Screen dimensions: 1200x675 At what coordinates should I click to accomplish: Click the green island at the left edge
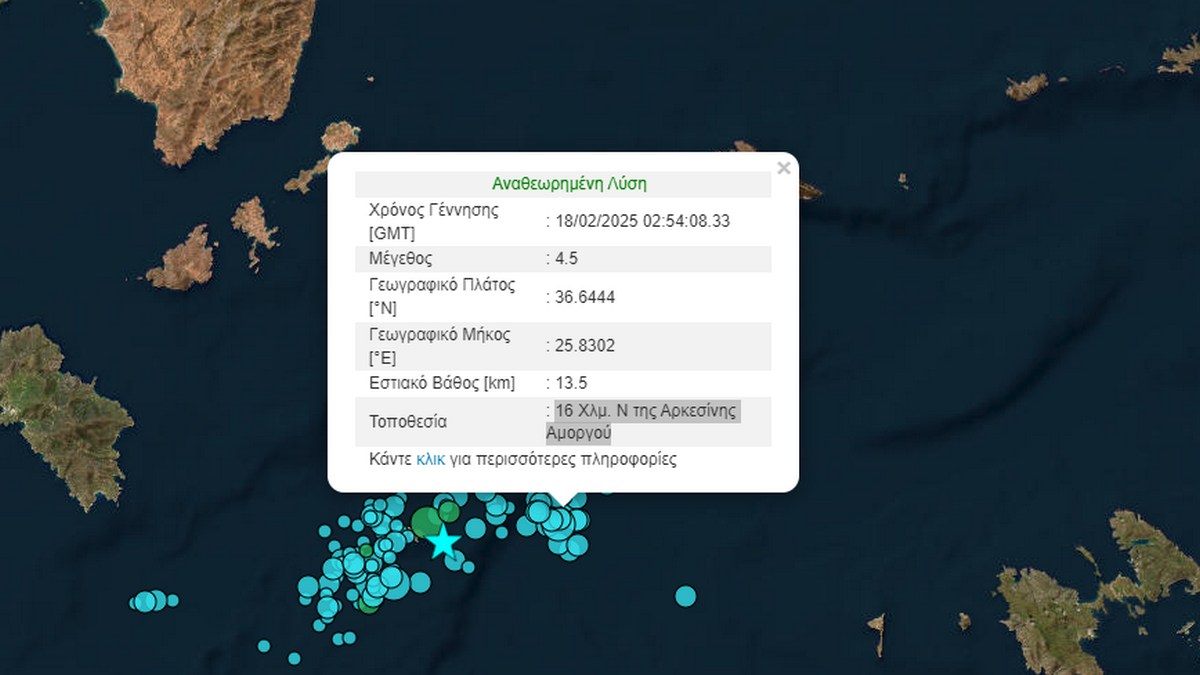tap(55, 410)
